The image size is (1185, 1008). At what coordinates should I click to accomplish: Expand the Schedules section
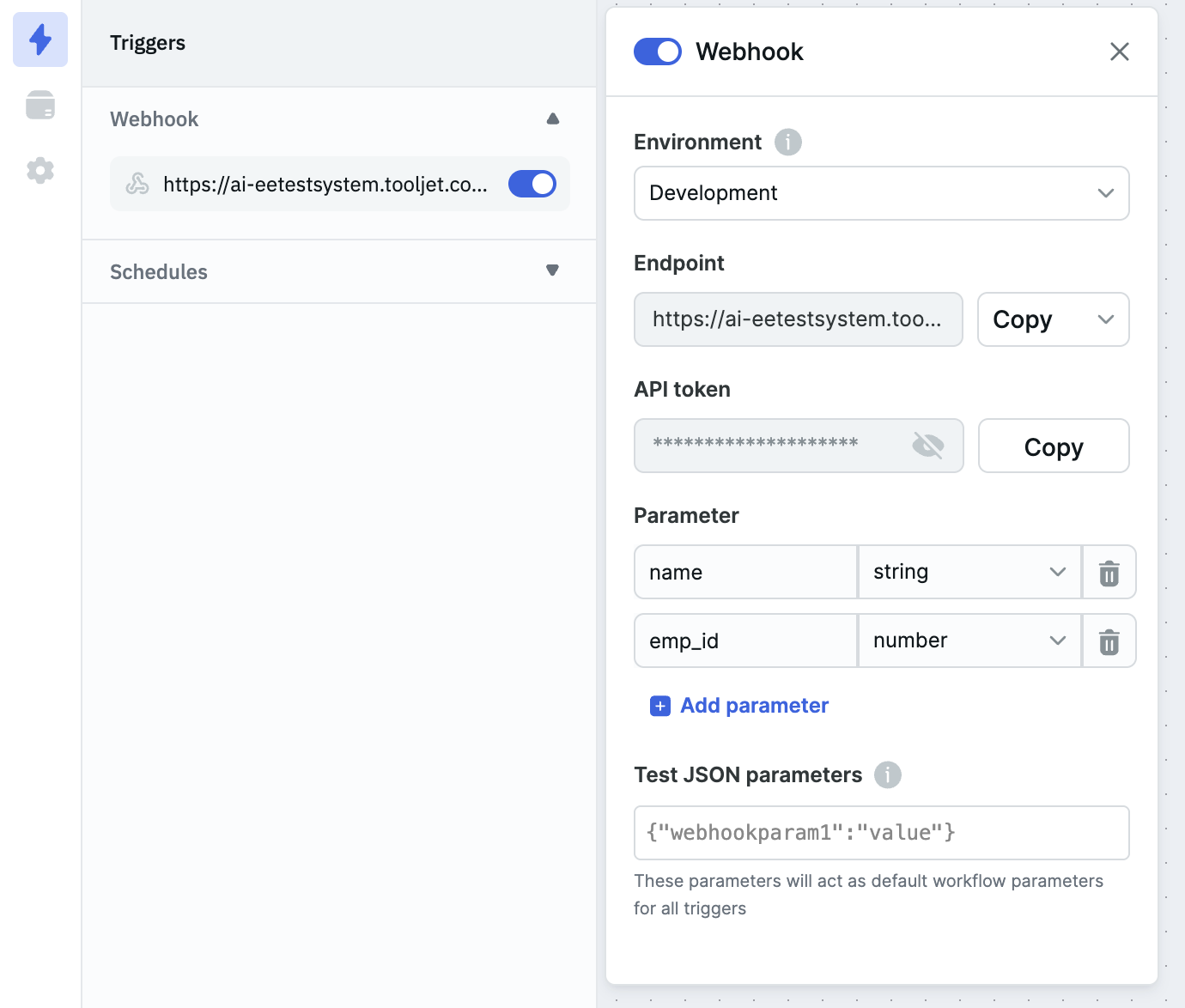[x=552, y=270]
